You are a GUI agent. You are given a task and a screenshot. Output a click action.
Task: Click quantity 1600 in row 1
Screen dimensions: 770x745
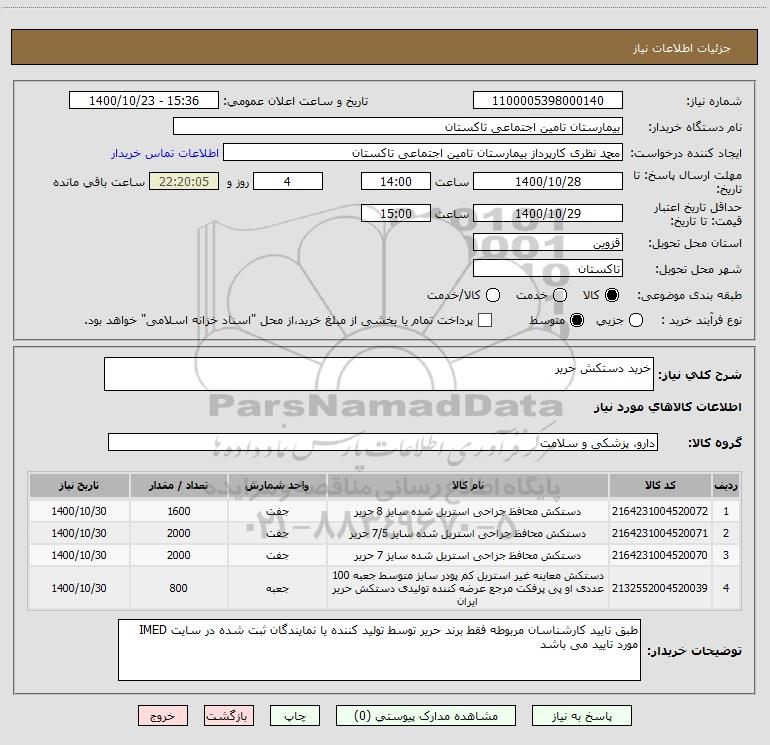tap(178, 511)
